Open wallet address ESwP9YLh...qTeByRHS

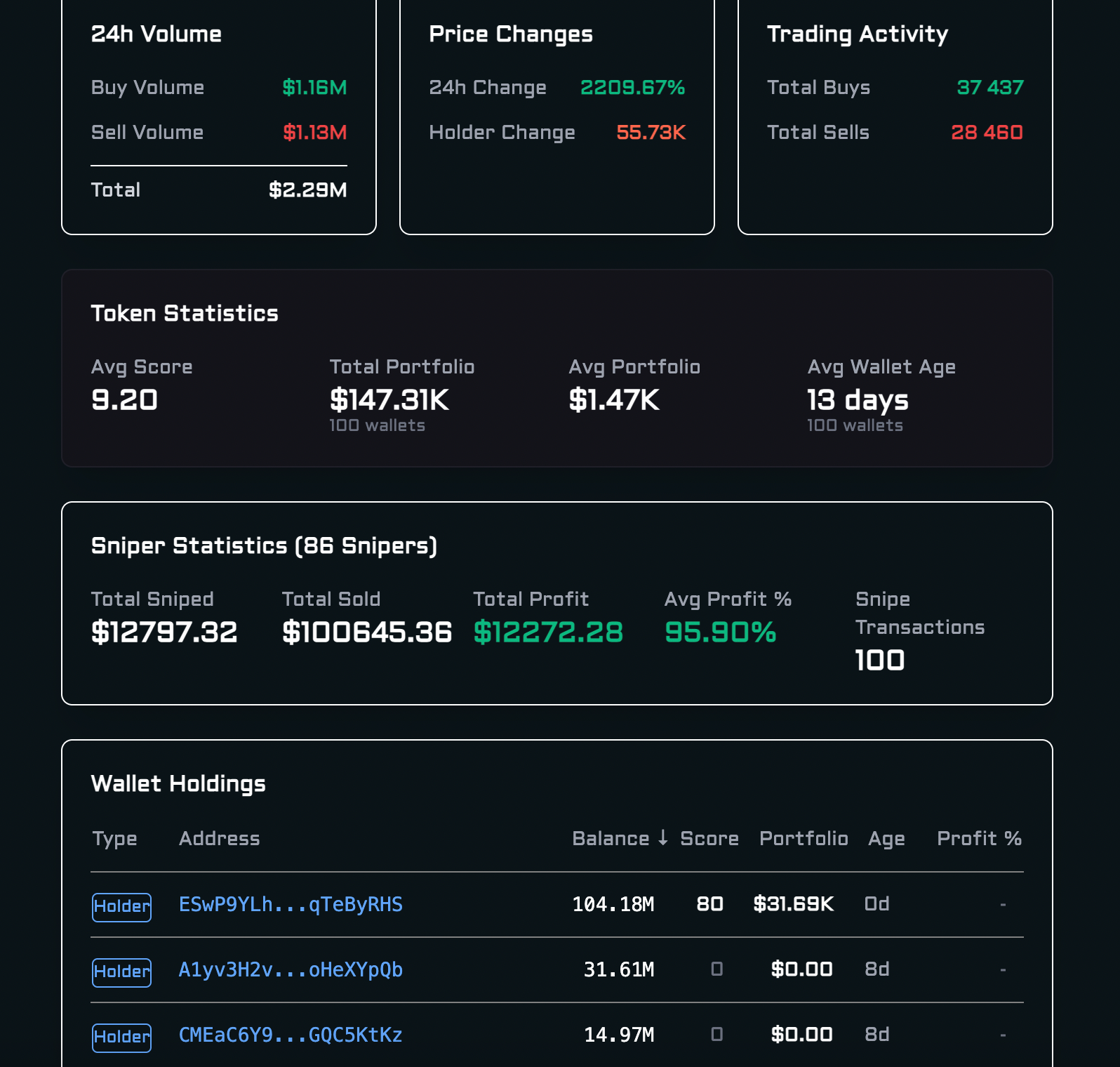point(291,904)
